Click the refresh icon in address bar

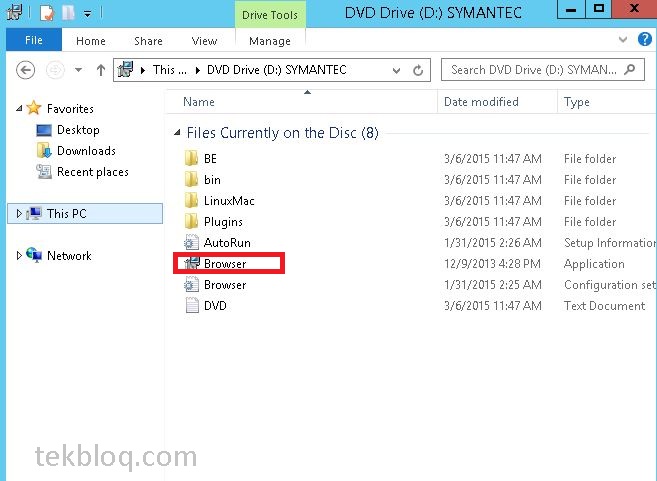pos(418,70)
